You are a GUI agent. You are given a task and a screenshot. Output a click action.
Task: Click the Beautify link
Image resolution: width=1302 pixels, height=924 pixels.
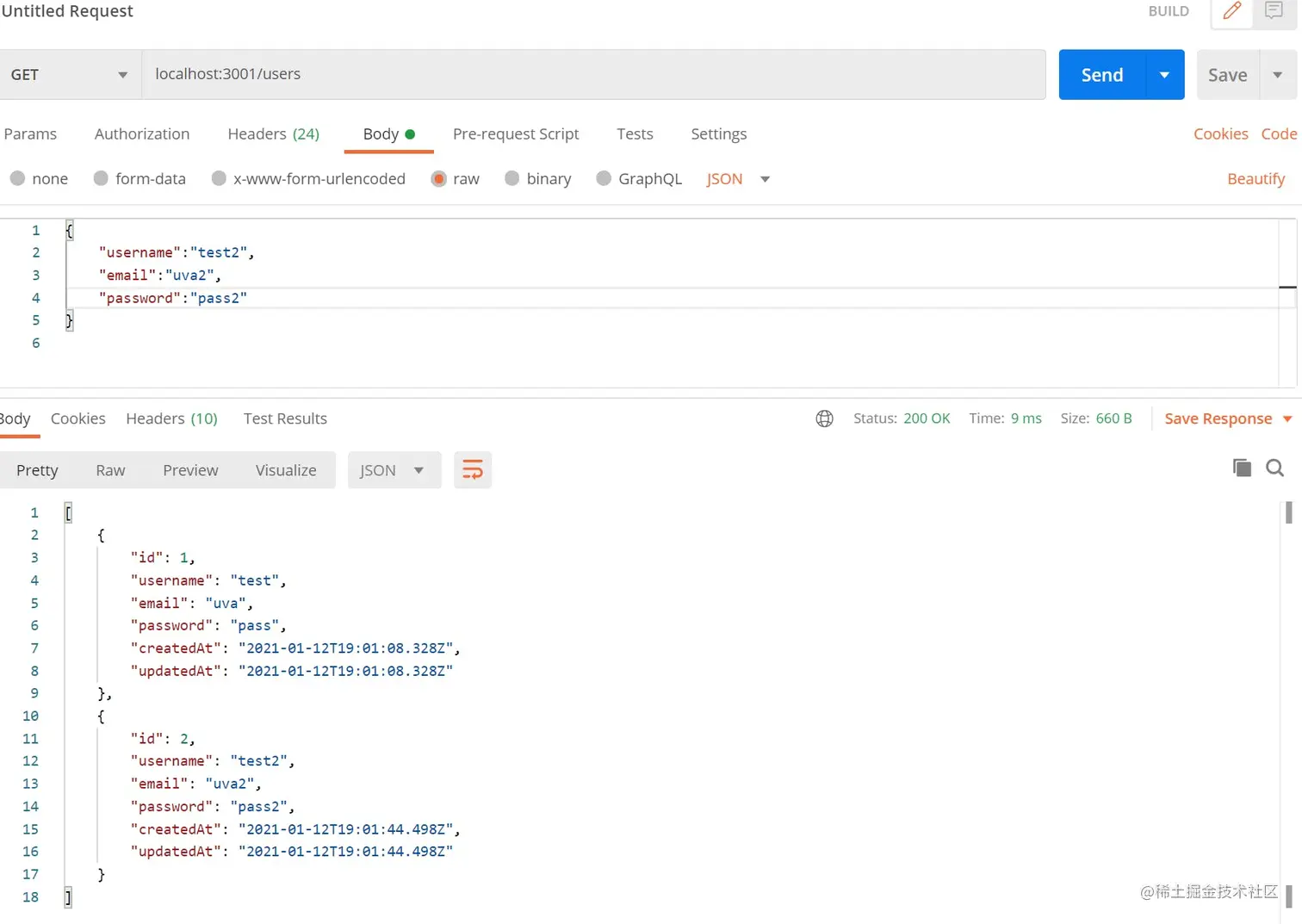click(1255, 179)
